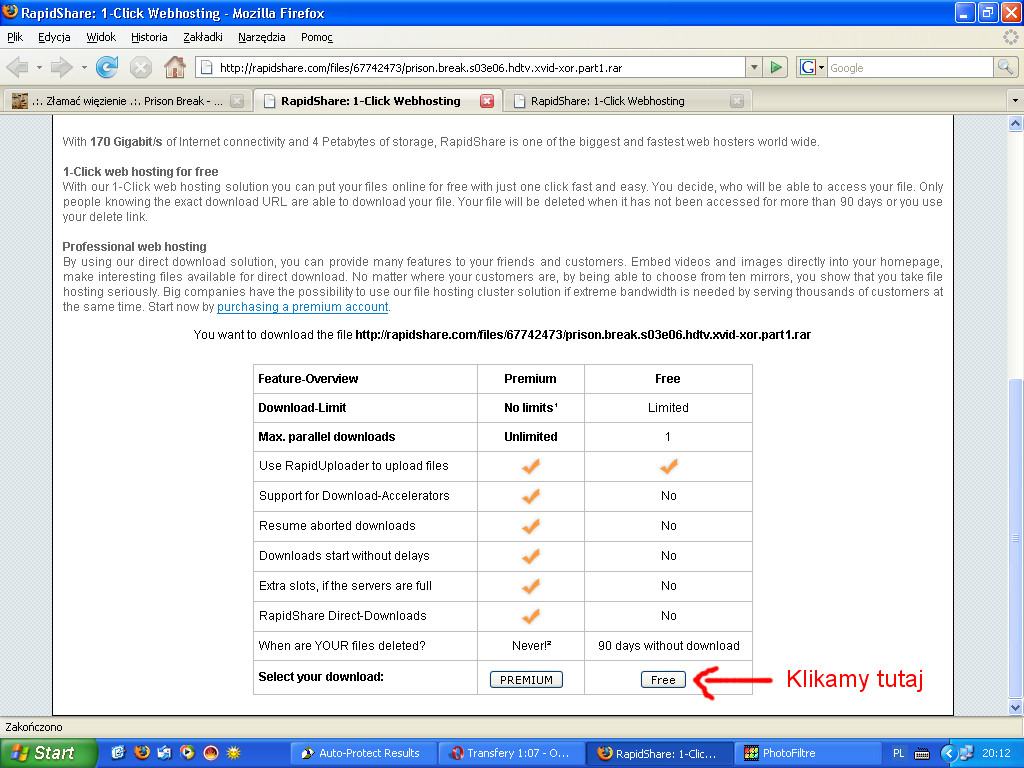Open the Historia menu
1024x768 pixels.
(149, 37)
